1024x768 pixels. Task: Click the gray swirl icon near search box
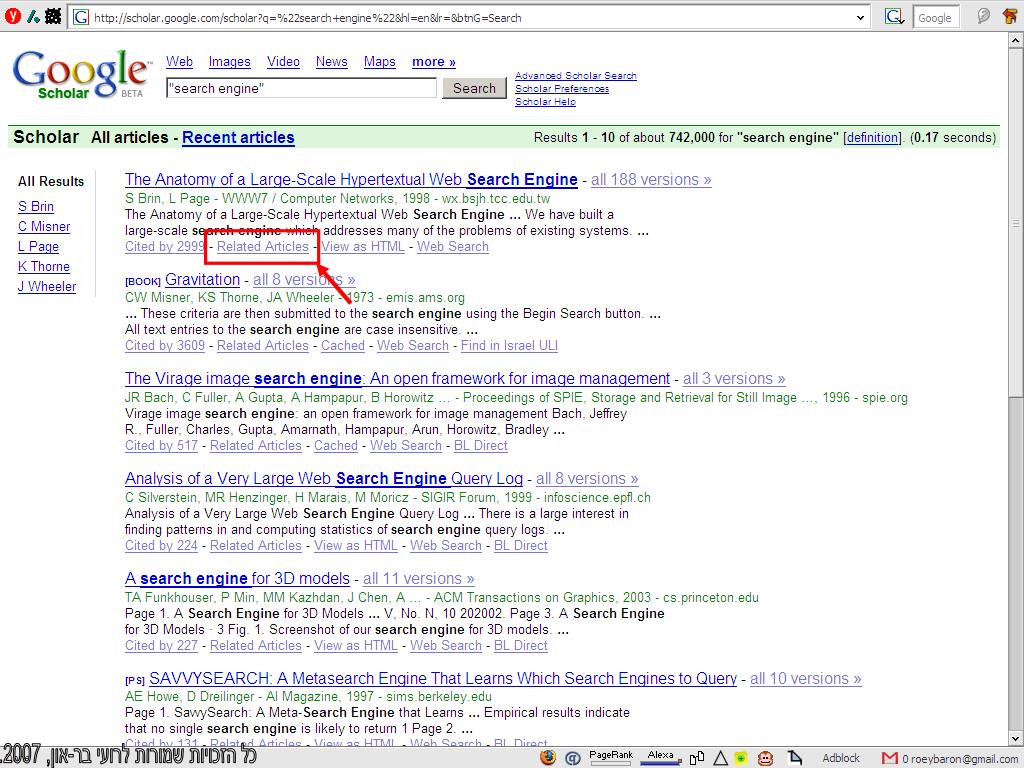[983, 16]
